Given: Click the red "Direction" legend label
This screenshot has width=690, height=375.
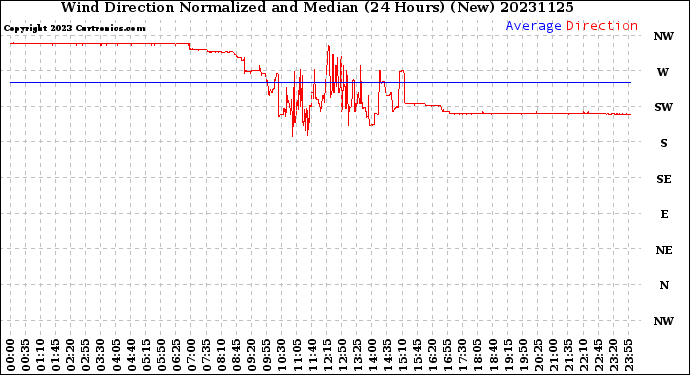Looking at the screenshot, I should [x=602, y=26].
